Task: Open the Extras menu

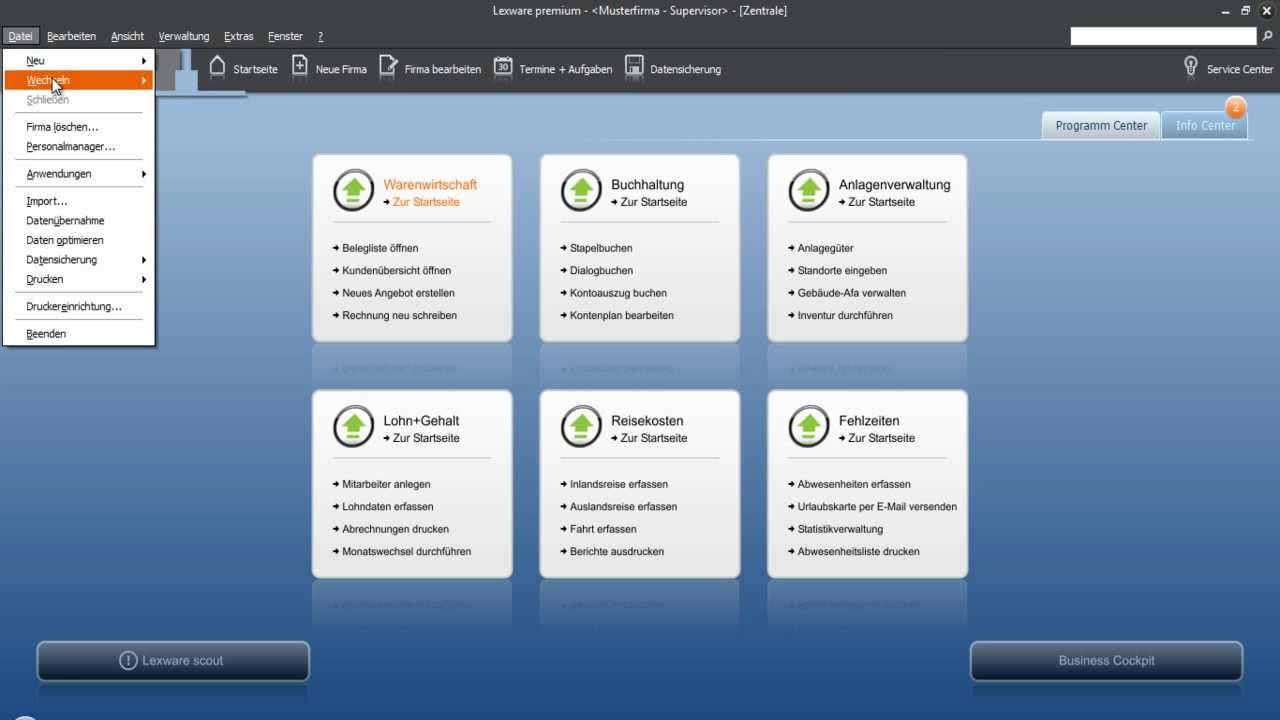Action: click(238, 36)
